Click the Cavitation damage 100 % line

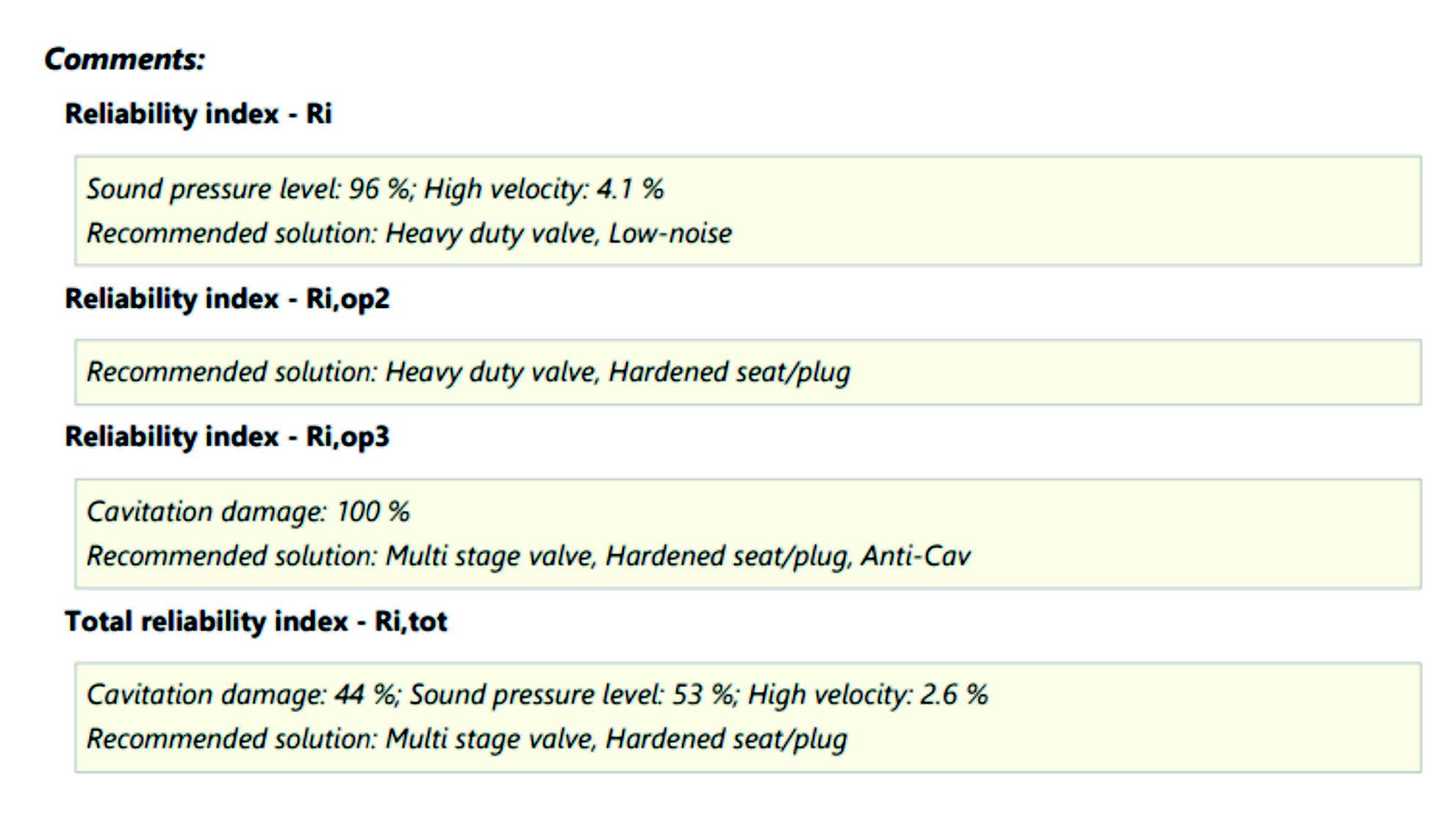tap(248, 512)
